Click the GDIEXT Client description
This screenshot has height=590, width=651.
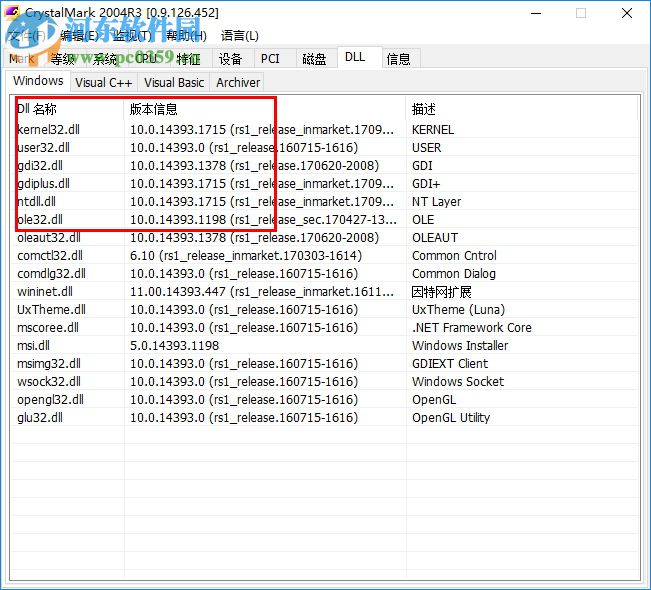(x=450, y=363)
